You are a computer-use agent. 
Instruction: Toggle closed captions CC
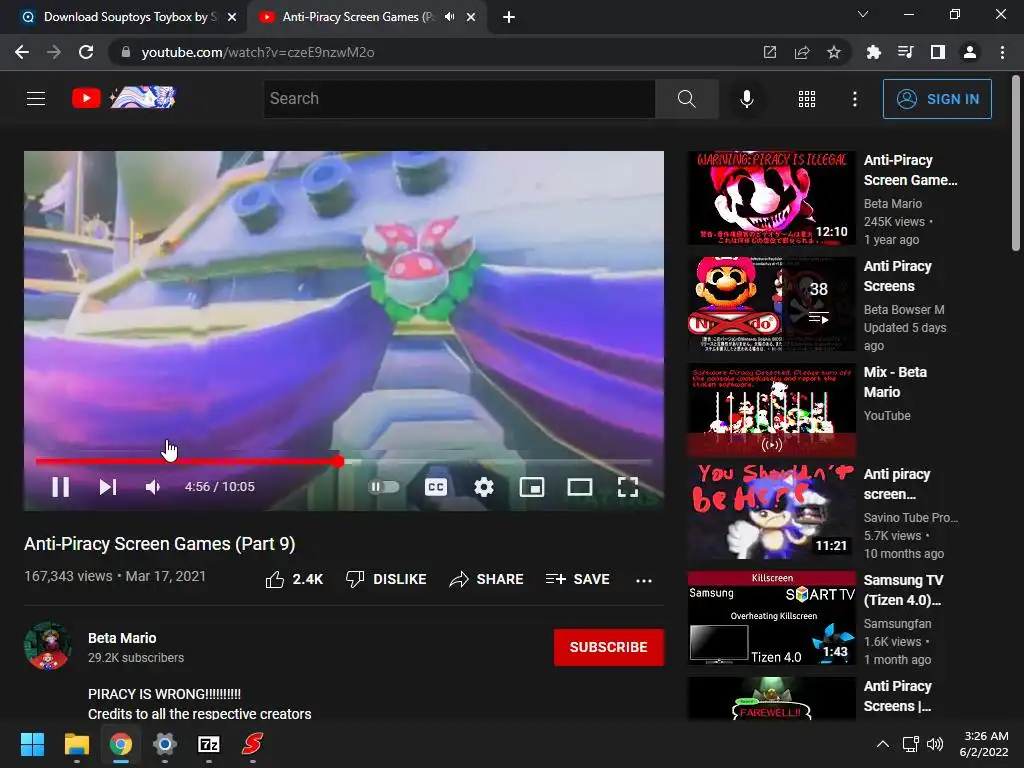(x=436, y=487)
